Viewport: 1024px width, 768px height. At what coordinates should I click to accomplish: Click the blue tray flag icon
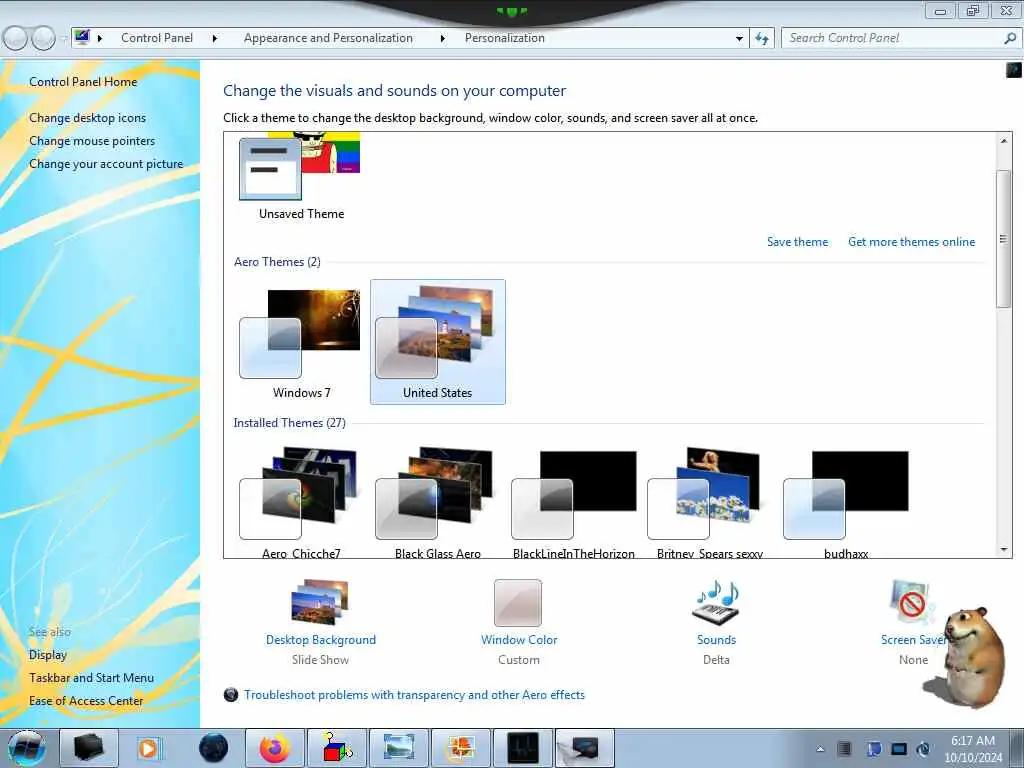pyautogui.click(x=873, y=749)
